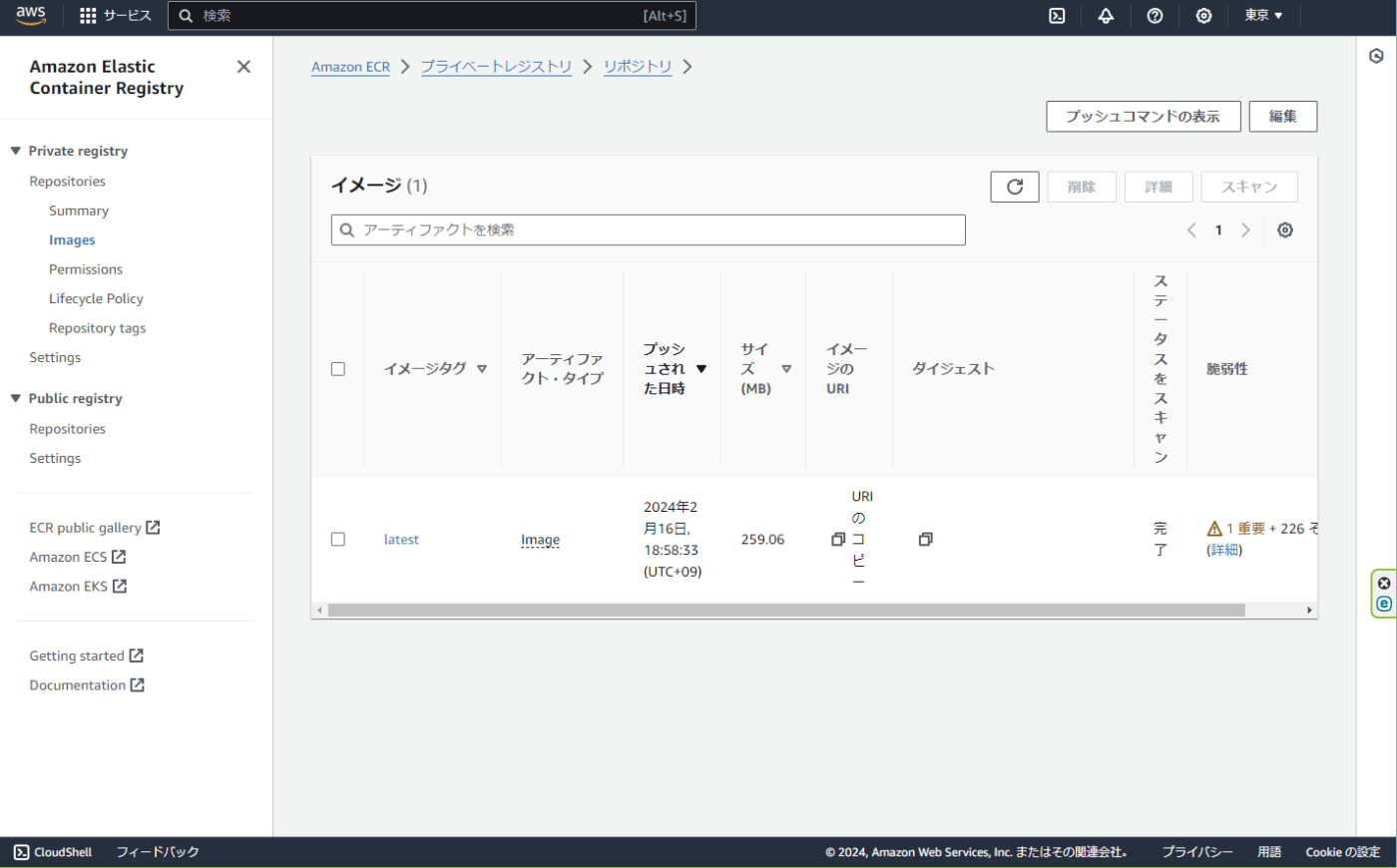Collapse the Public registry section
1397x868 pixels.
coord(16,399)
